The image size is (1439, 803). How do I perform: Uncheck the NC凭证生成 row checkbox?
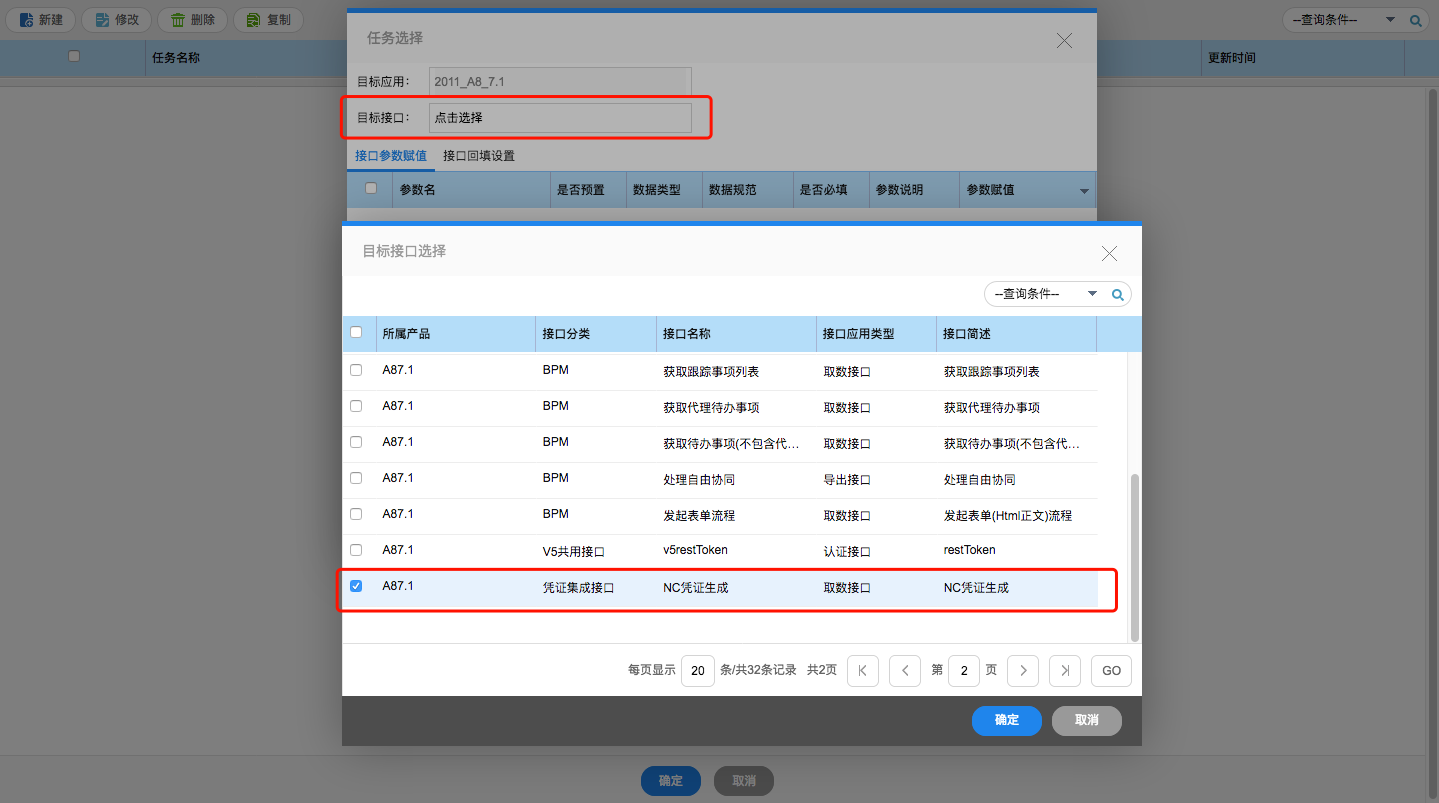[356, 586]
